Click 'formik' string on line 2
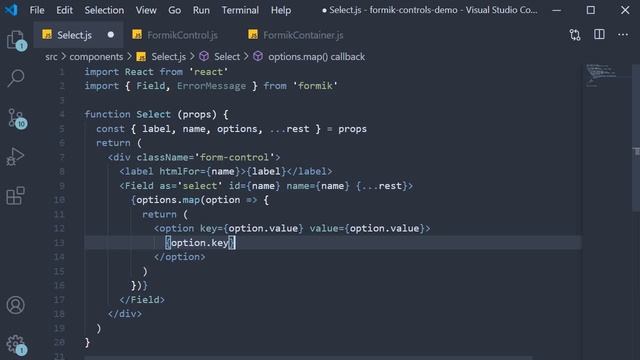Screen dimensions: 640x360 (x=315, y=86)
